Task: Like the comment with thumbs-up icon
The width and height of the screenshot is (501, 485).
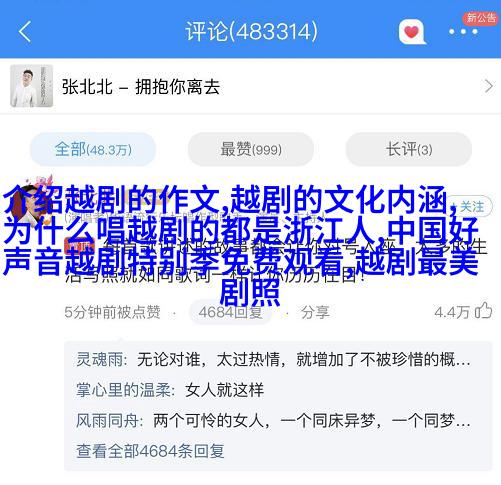Action: (x=484, y=311)
